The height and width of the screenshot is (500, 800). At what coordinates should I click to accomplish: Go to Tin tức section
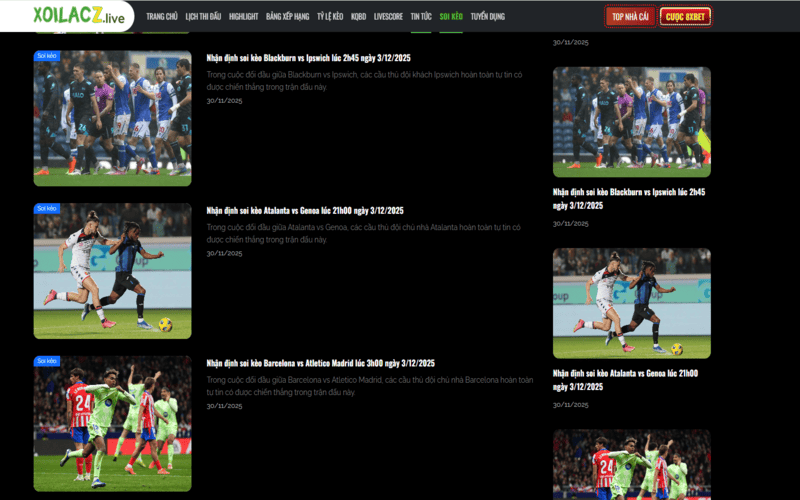pos(421,17)
